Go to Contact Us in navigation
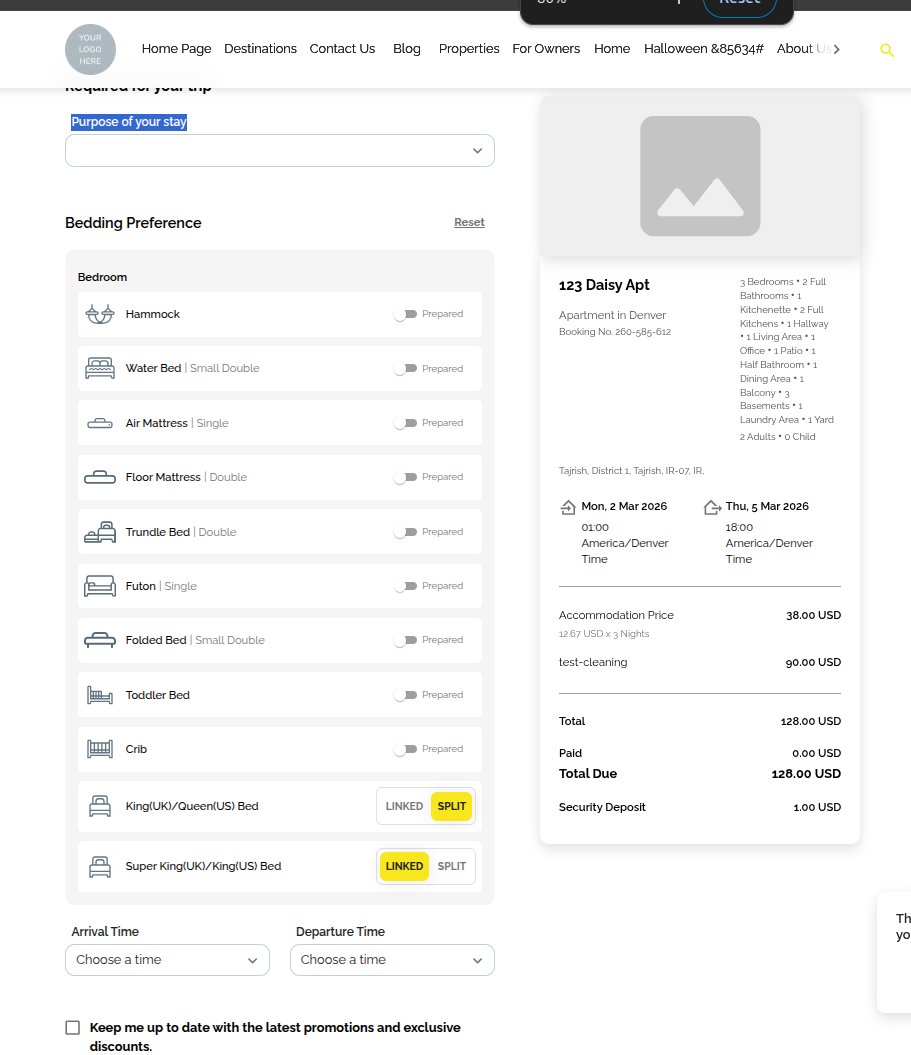 (x=342, y=49)
